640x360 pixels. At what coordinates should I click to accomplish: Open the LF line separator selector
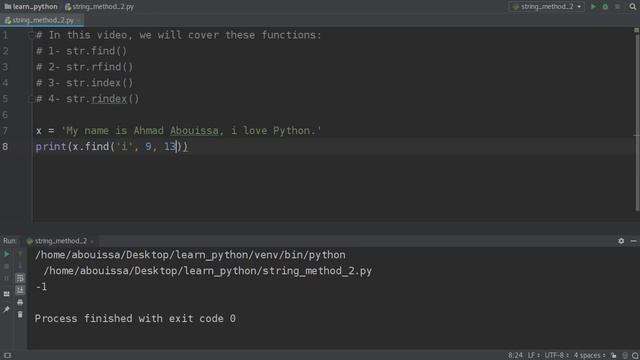(533, 355)
